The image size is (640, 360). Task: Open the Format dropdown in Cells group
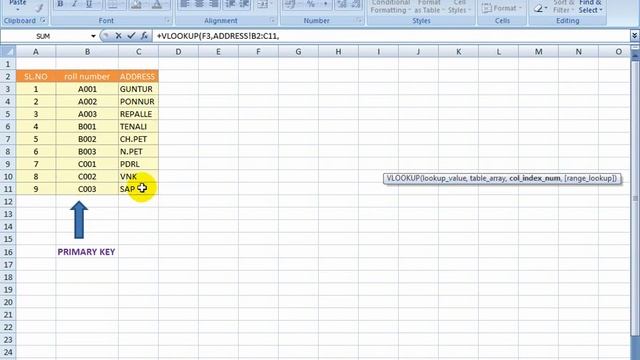[502, 8]
